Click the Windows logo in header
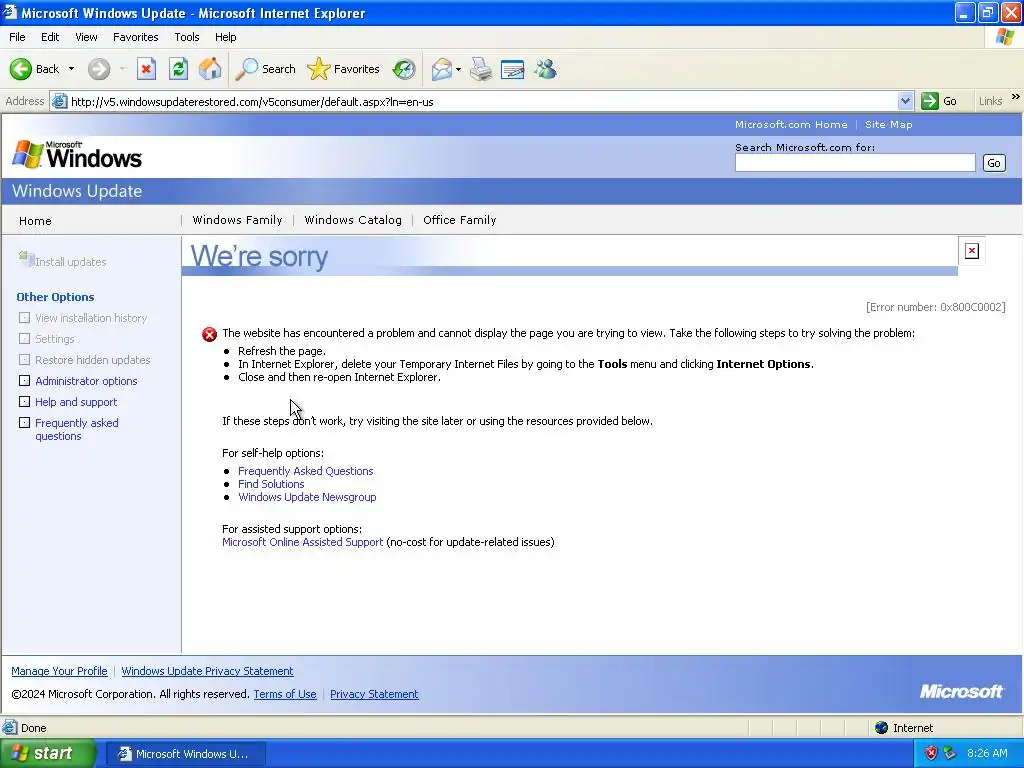Screen dimensions: 1024x768 click(x=76, y=155)
